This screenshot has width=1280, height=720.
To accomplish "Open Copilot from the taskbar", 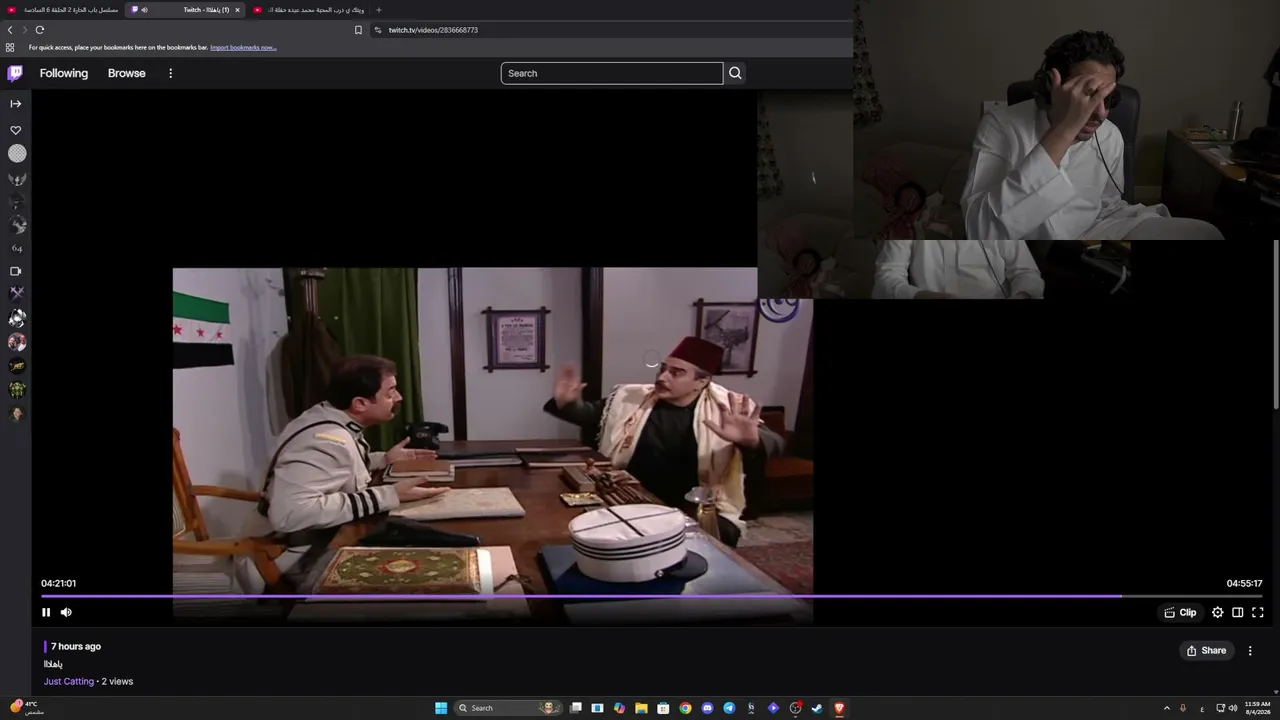I will coord(619,708).
